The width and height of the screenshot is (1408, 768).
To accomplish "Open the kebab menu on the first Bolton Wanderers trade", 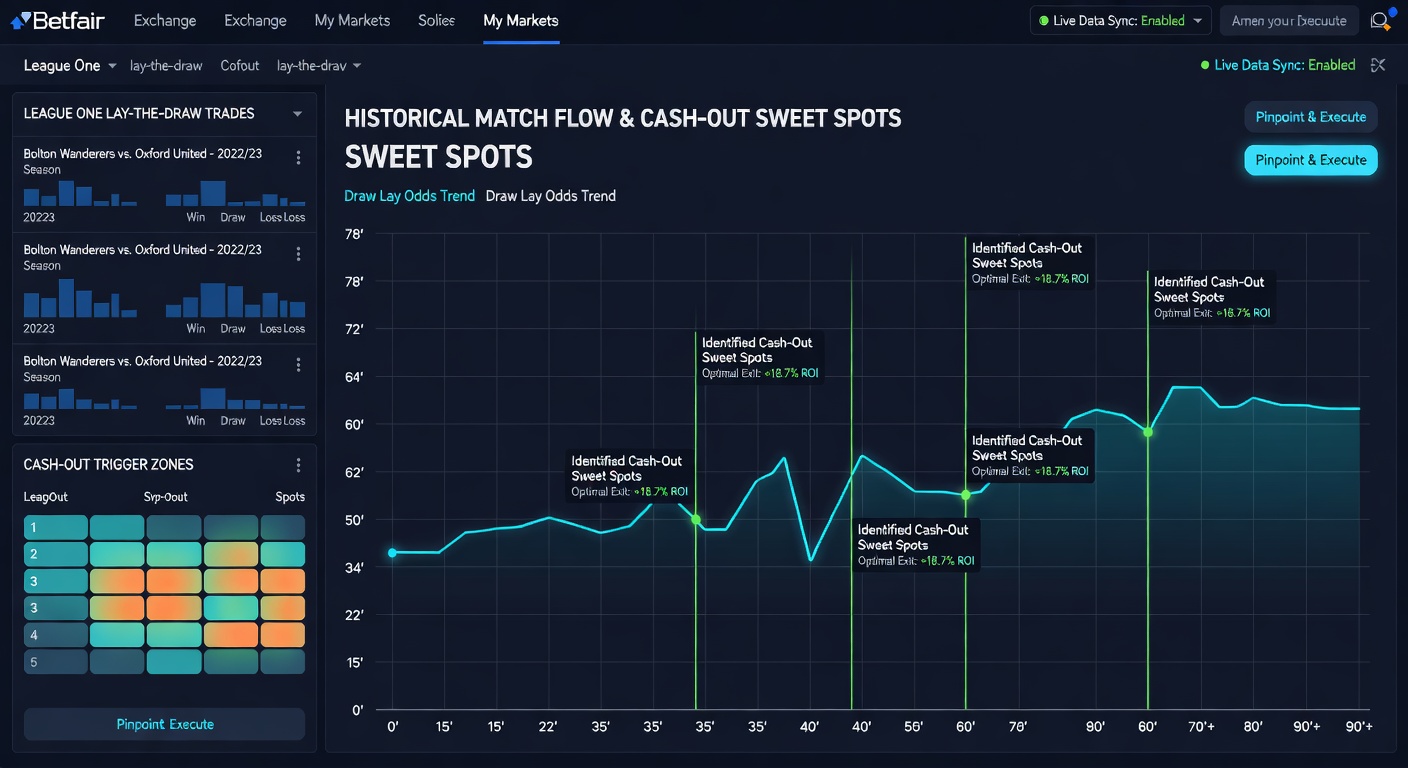I will coord(298,157).
